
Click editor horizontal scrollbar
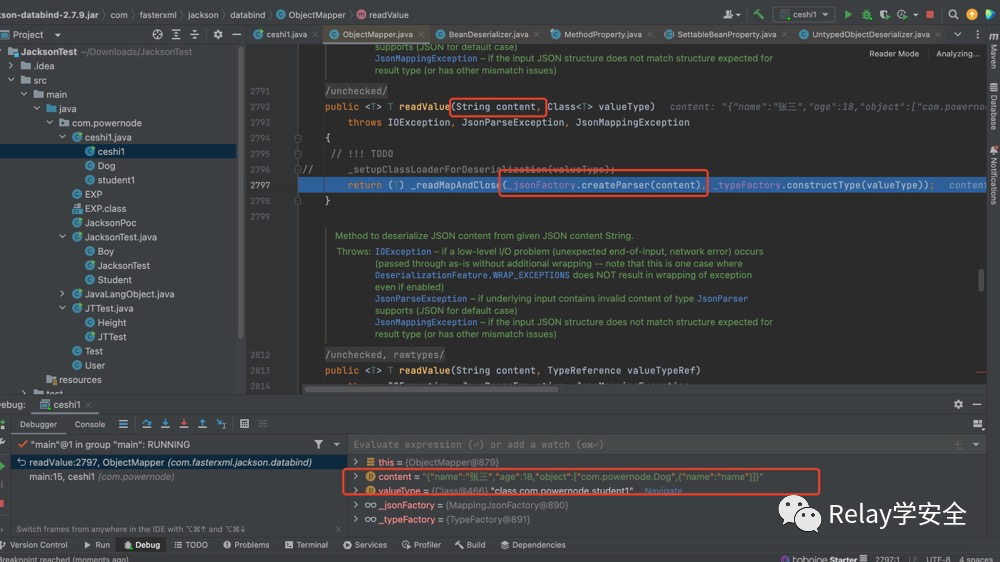coord(431,388)
